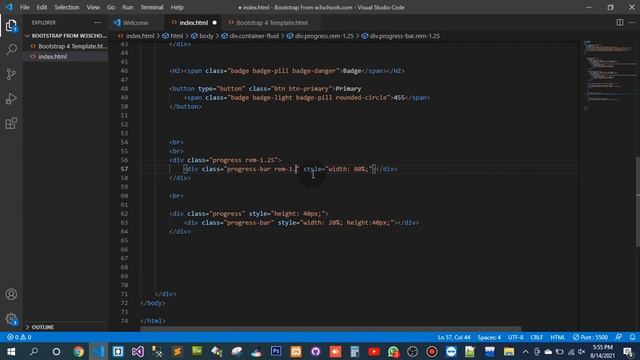Screen dimensions: 640x360
Task: Click the feedback icon in status bar
Action: coord(619,337)
